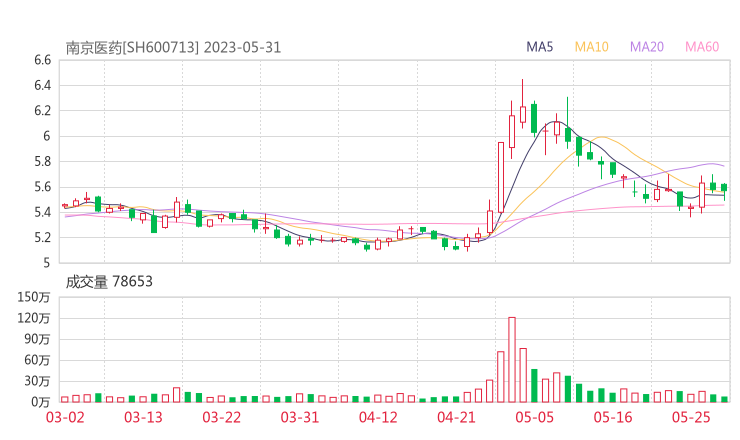Viewport: 740px width, 440px height.
Task: Click the 05-16 date axis label
Action: click(x=613, y=417)
